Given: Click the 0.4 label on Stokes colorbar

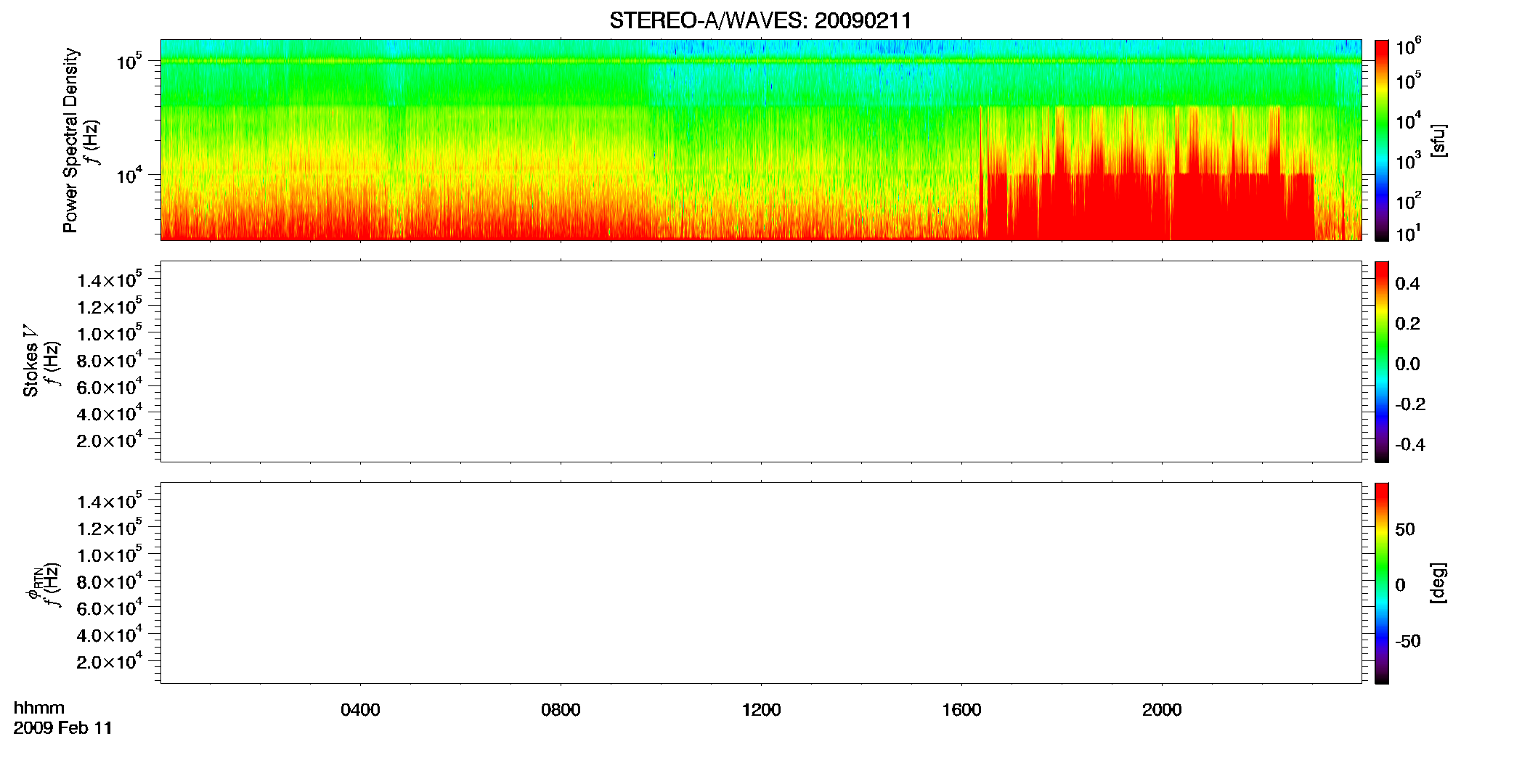Looking at the screenshot, I should pos(1407,284).
